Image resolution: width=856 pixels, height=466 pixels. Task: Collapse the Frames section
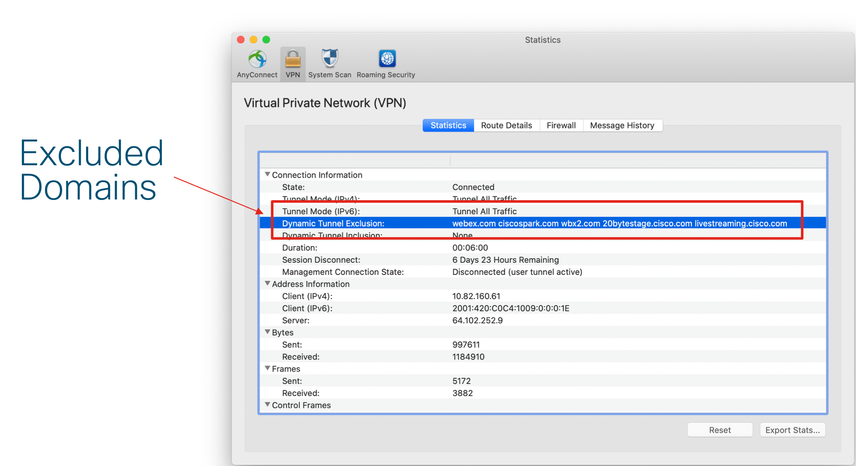click(x=268, y=368)
